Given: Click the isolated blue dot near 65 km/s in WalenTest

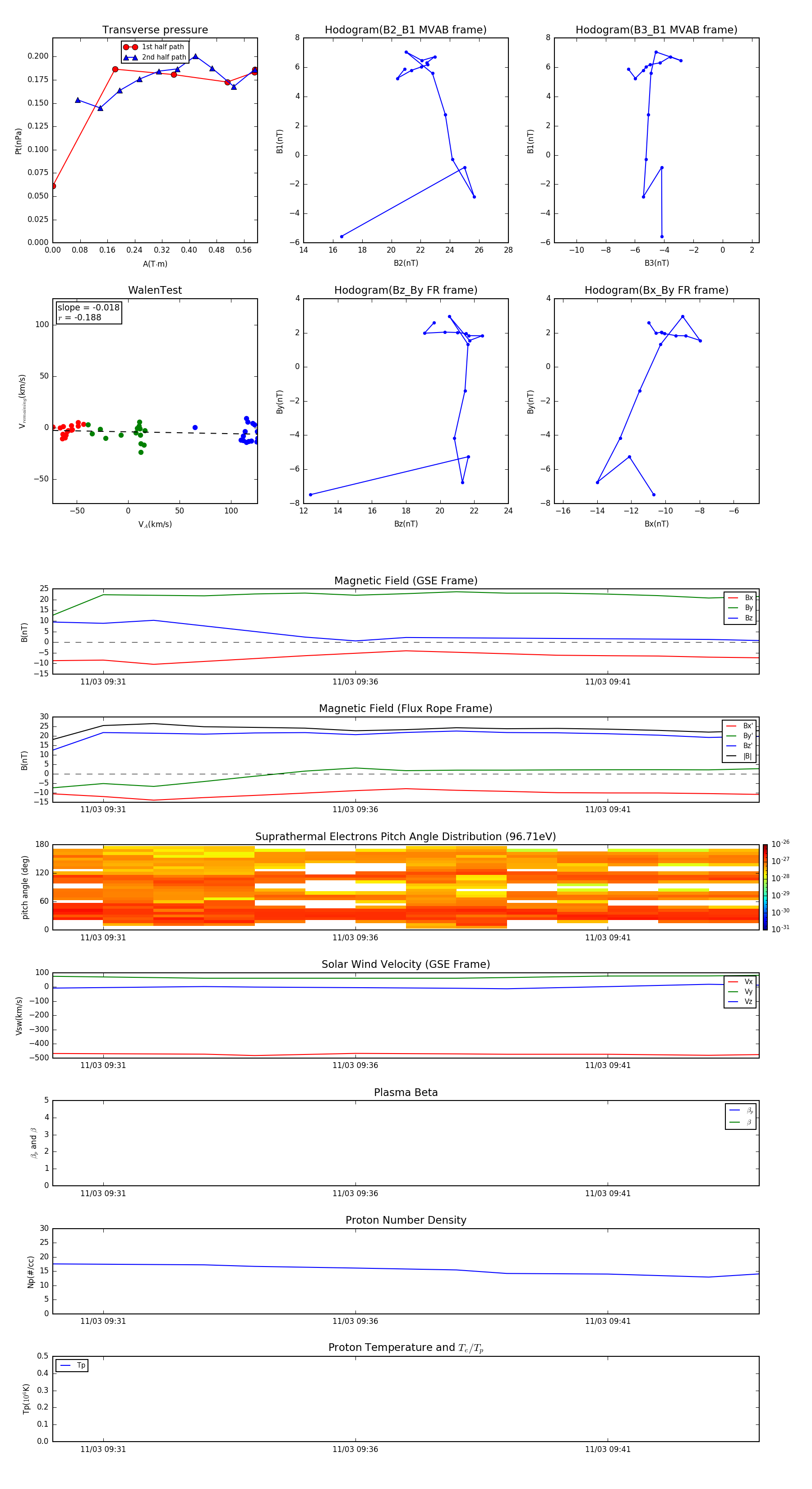Looking at the screenshot, I should point(195,428).
